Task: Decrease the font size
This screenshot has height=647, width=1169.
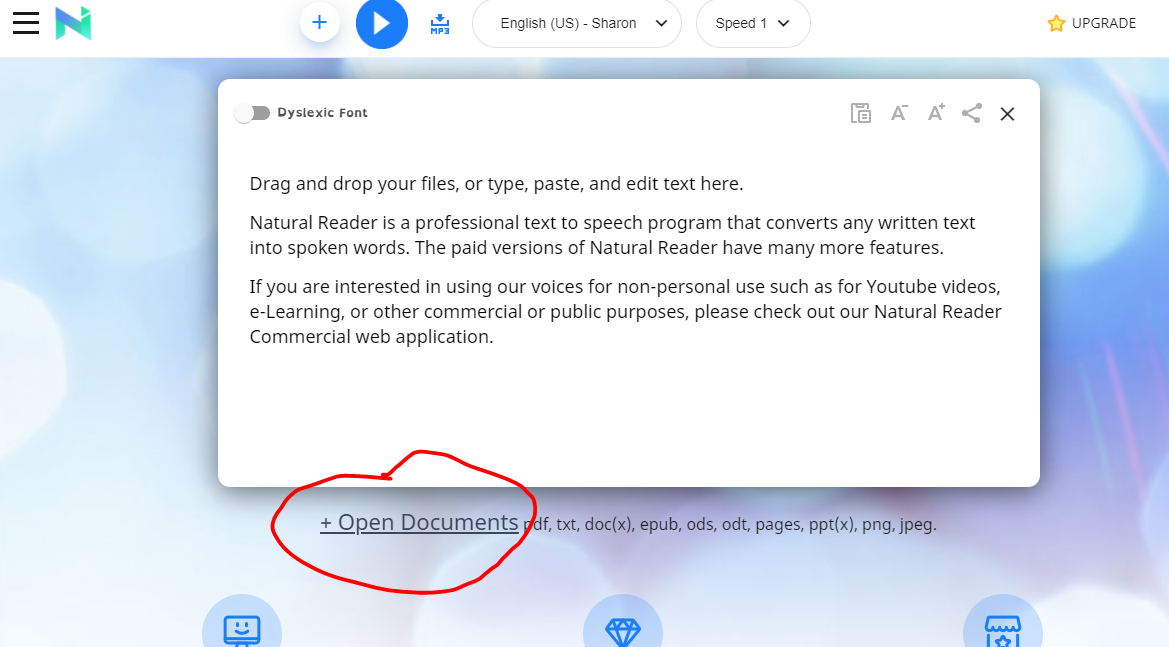Action: point(899,113)
